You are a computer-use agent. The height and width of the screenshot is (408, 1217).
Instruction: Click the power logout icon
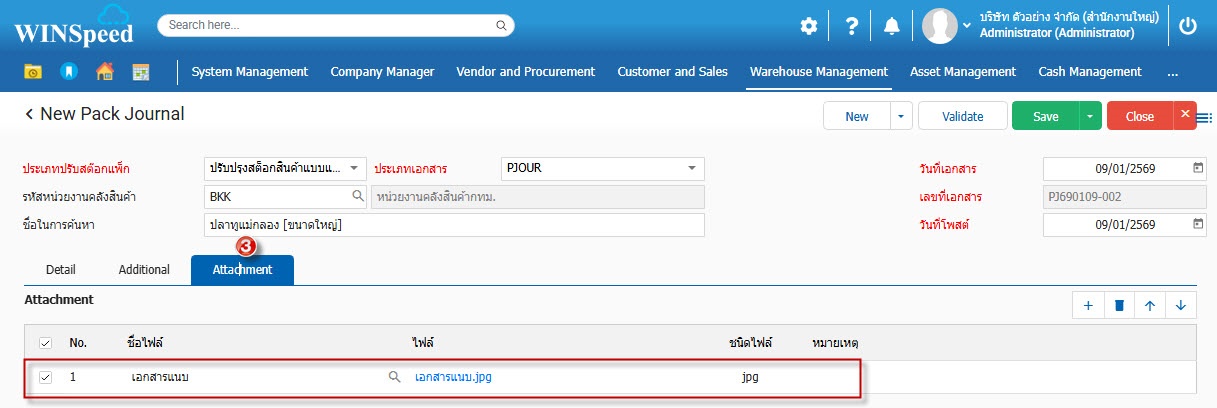(x=1187, y=27)
